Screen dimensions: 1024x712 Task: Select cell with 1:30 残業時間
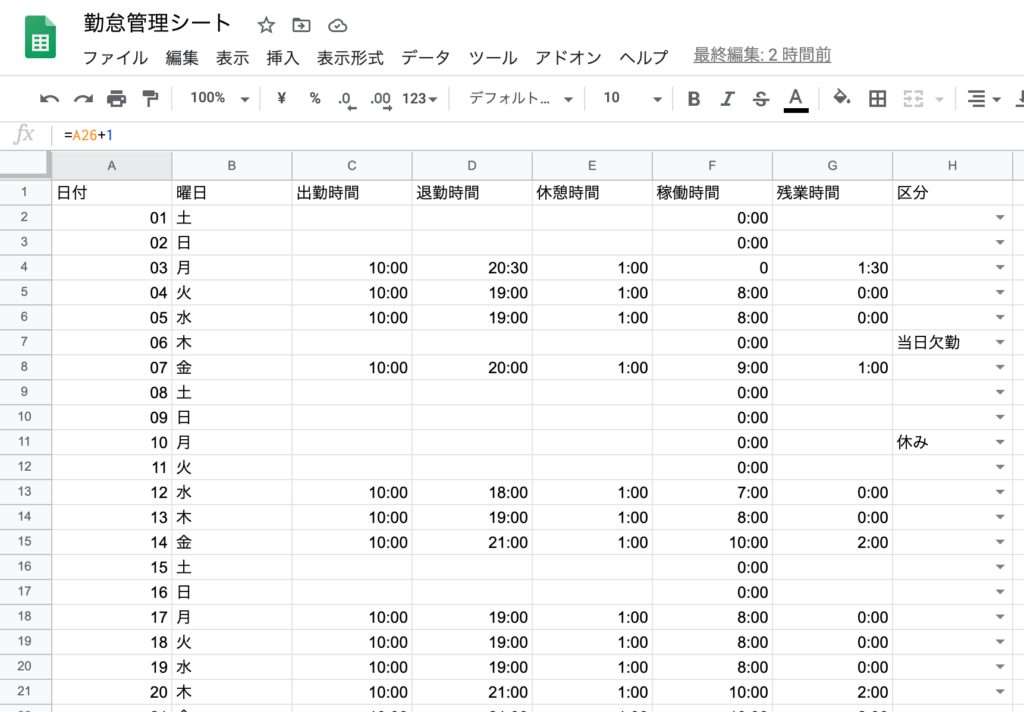coord(833,268)
